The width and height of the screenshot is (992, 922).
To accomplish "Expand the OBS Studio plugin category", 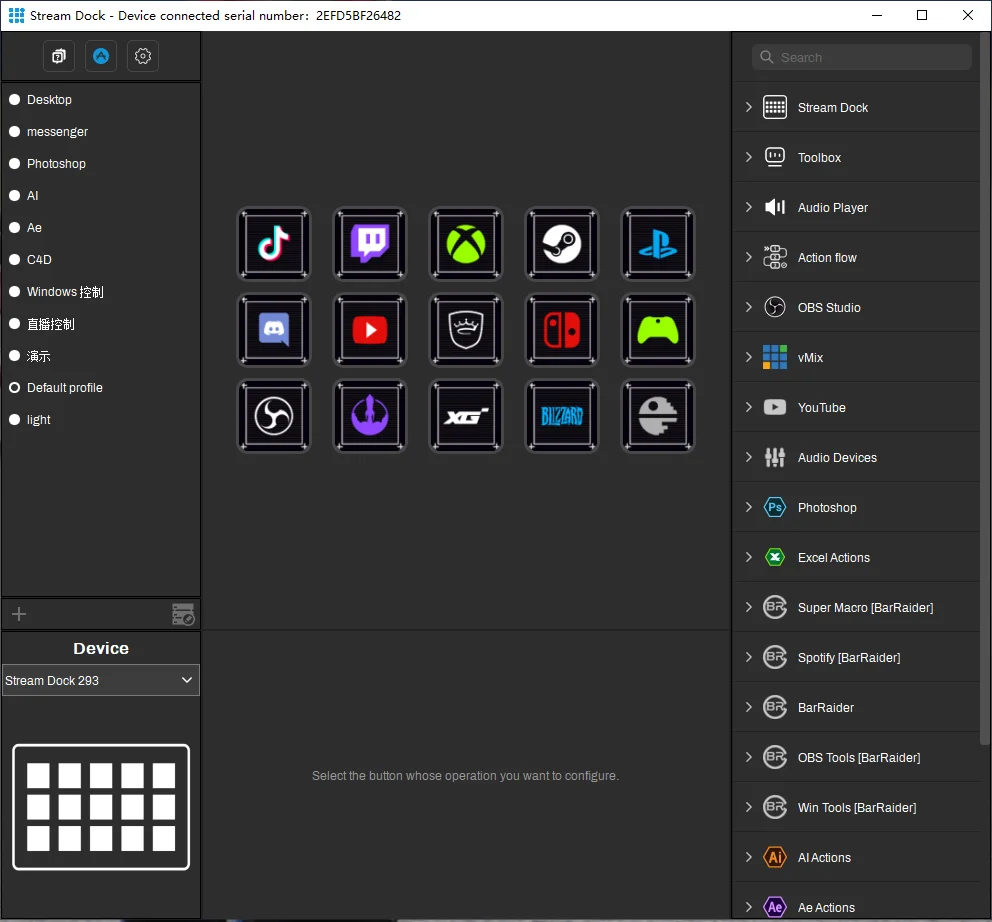I will 749,307.
